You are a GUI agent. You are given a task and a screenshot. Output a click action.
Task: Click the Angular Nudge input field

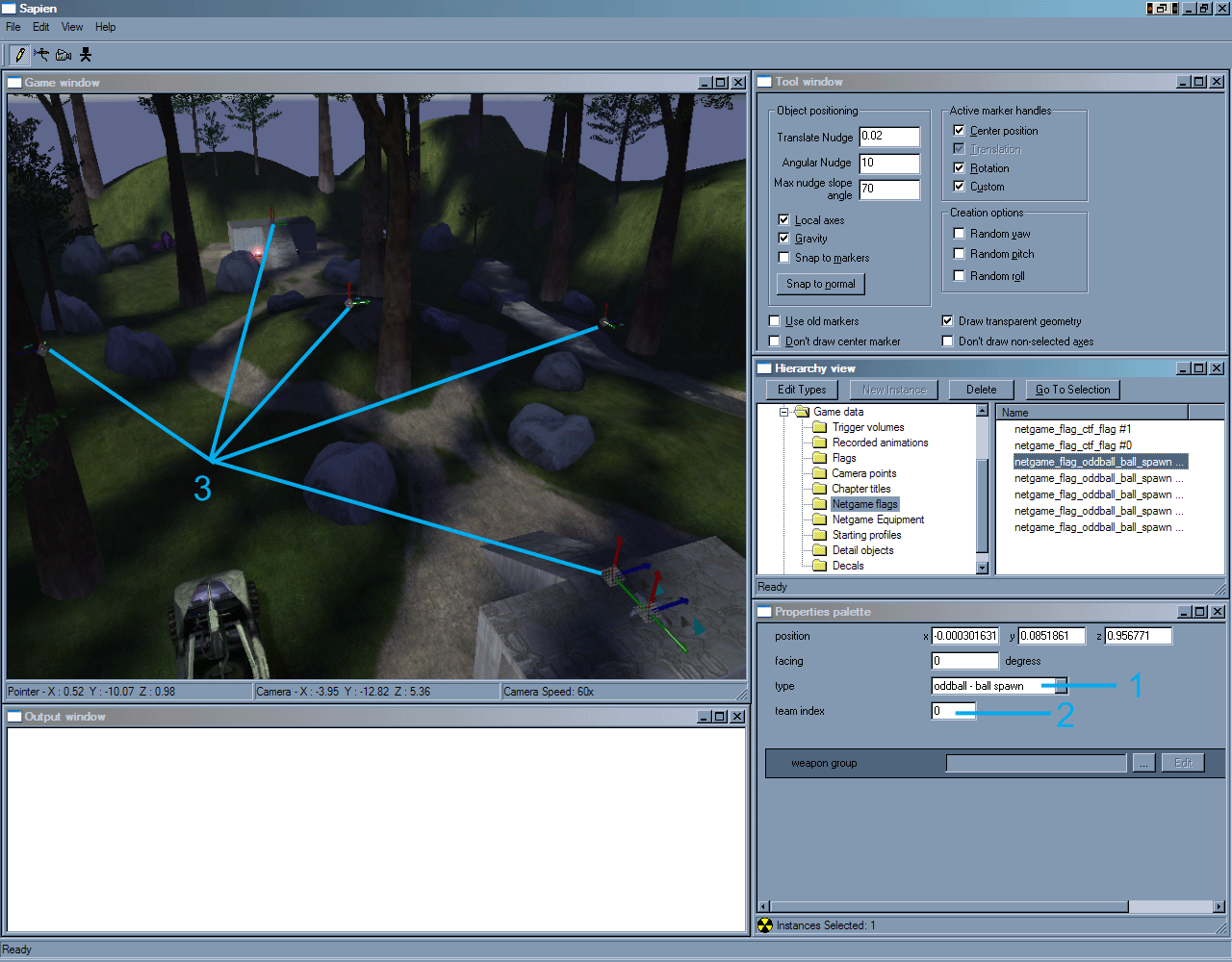[889, 164]
